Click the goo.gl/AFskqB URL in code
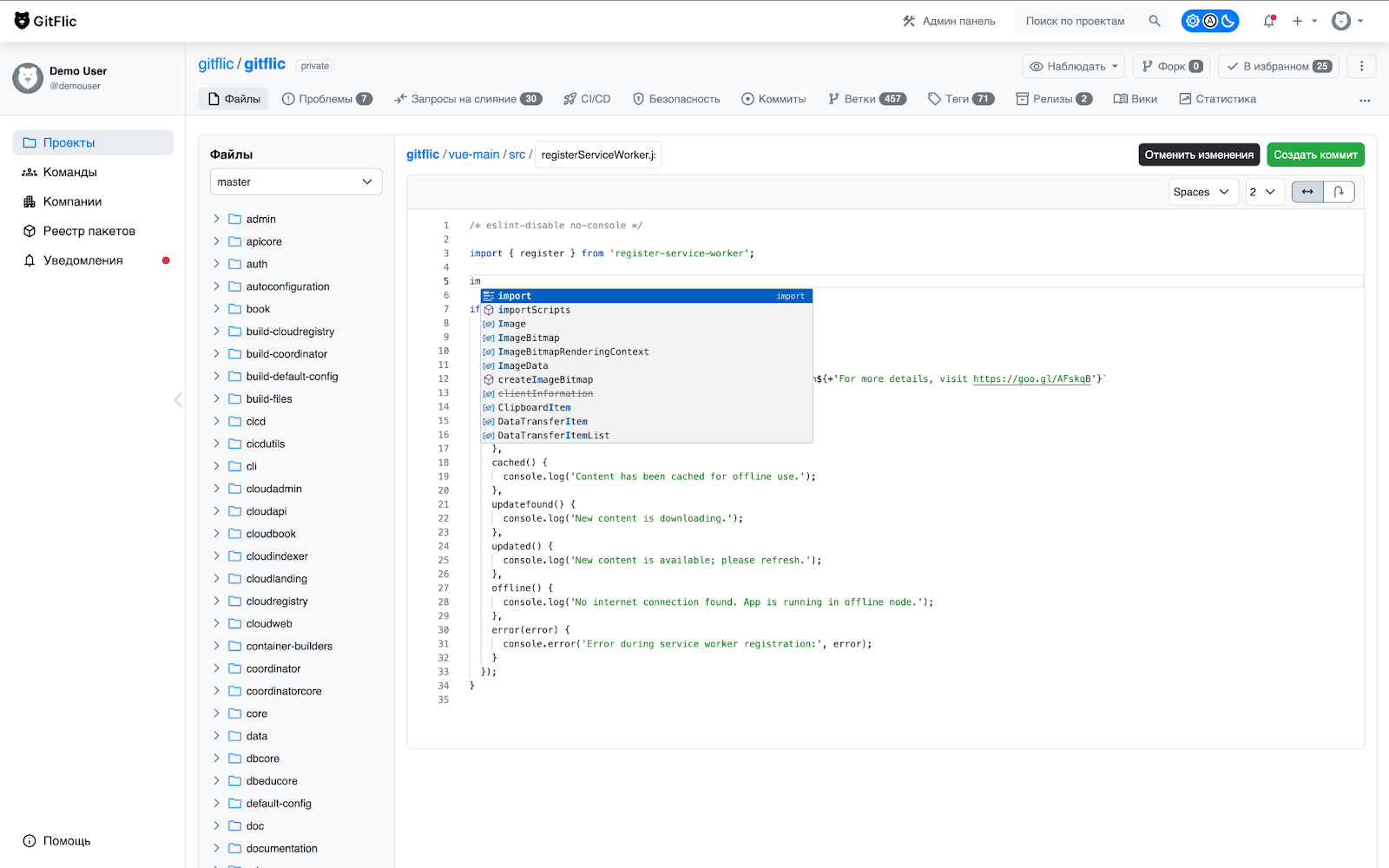Viewport: 1389px width, 868px height. tap(1031, 379)
